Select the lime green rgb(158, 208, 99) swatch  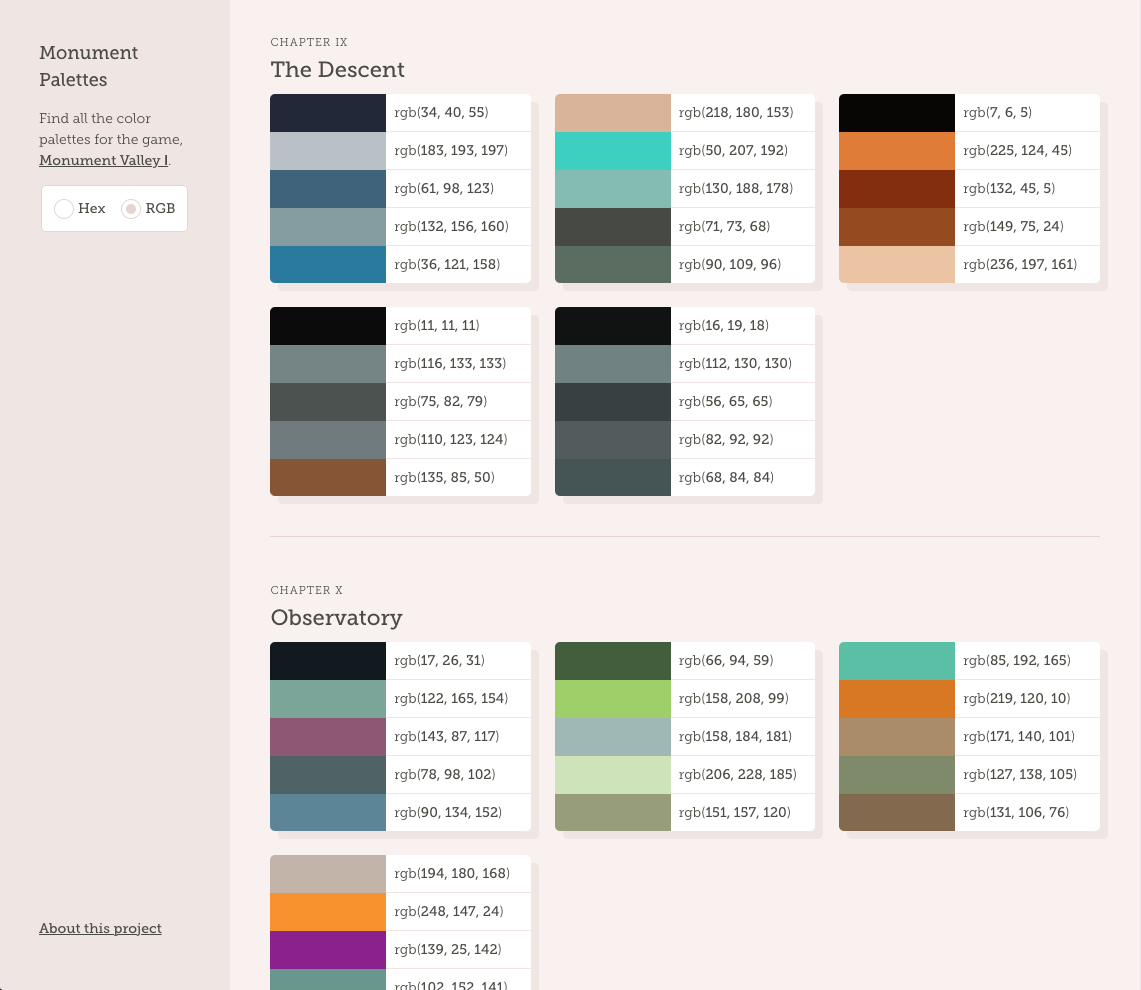(x=612, y=698)
